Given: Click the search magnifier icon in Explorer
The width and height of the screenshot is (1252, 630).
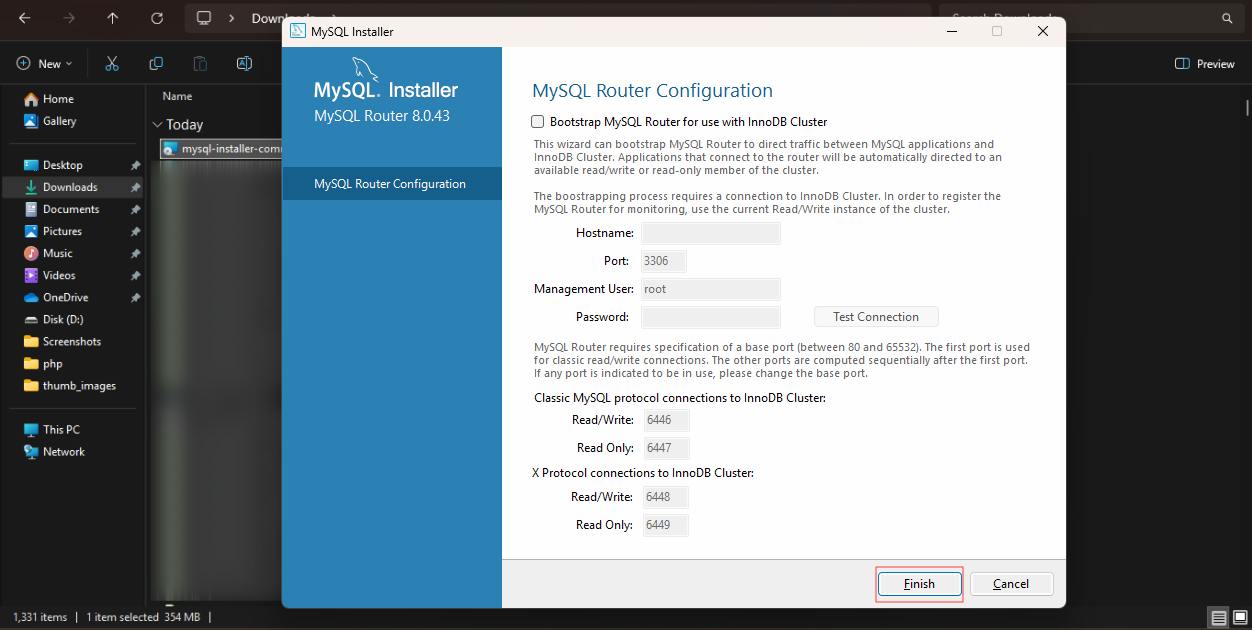Looking at the screenshot, I should [1227, 18].
